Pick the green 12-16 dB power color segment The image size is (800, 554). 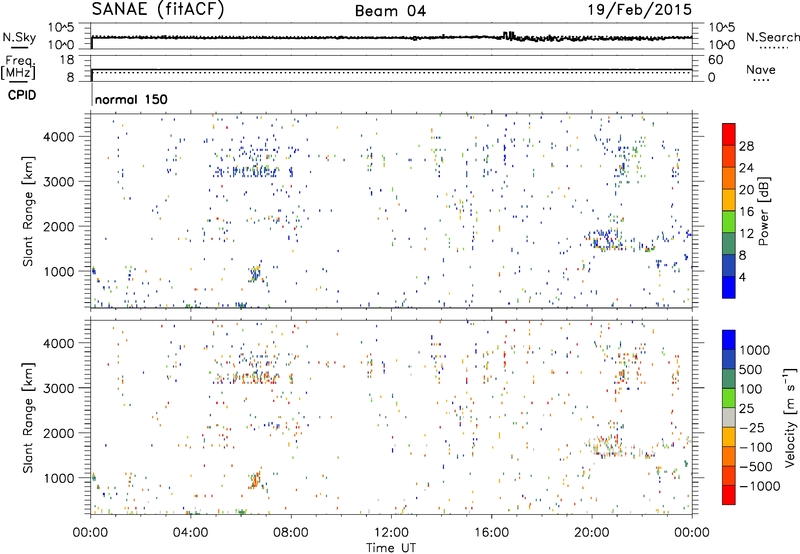pos(729,222)
